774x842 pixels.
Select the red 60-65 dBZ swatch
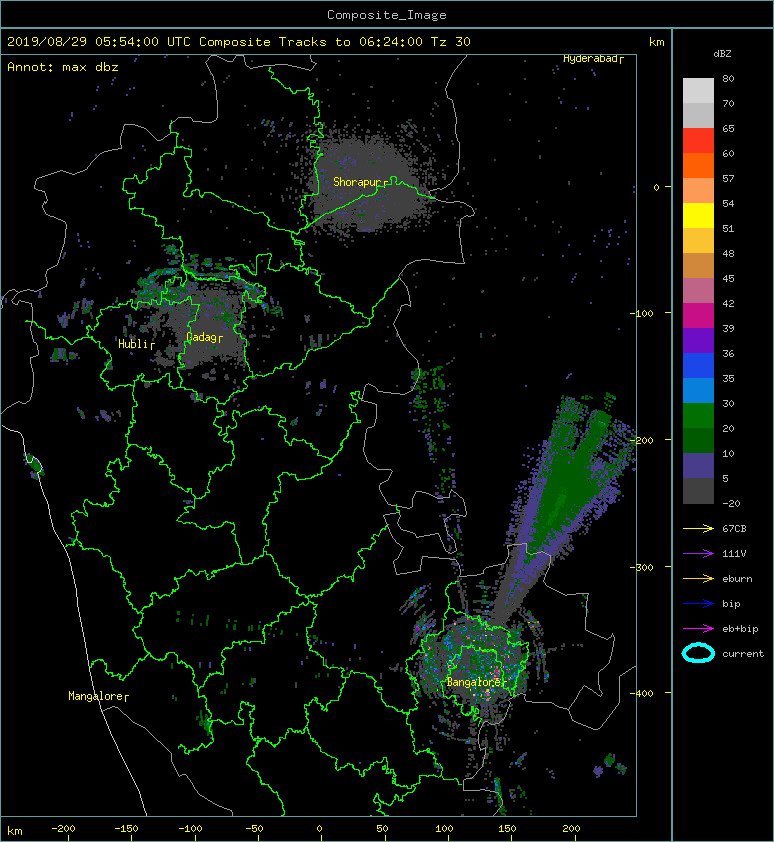click(x=698, y=141)
